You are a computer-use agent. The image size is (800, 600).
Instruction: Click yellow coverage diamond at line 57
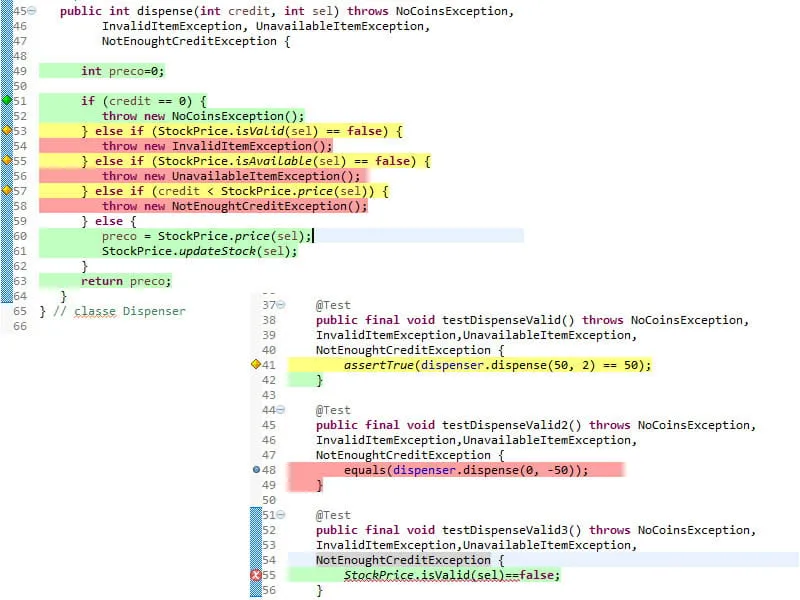click(x=7, y=190)
